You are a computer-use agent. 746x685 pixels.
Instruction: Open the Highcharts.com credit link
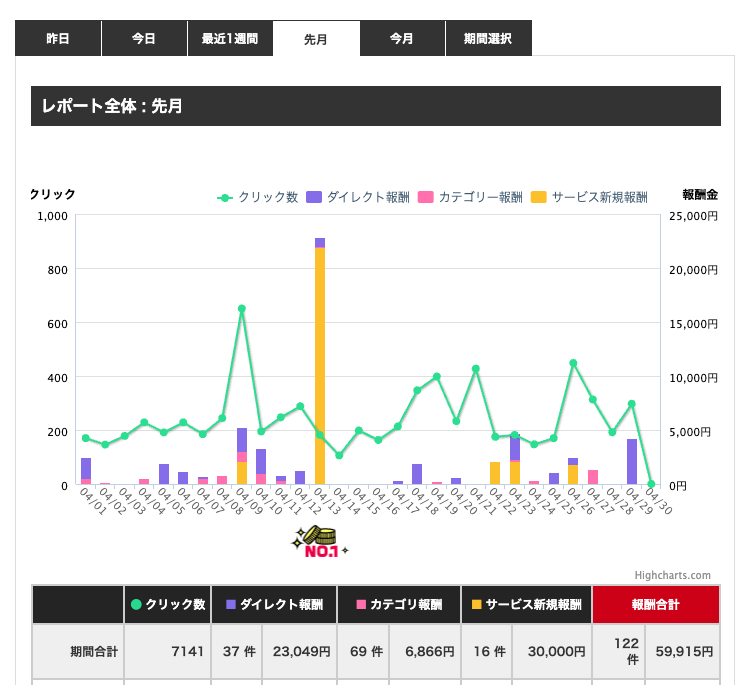point(672,575)
